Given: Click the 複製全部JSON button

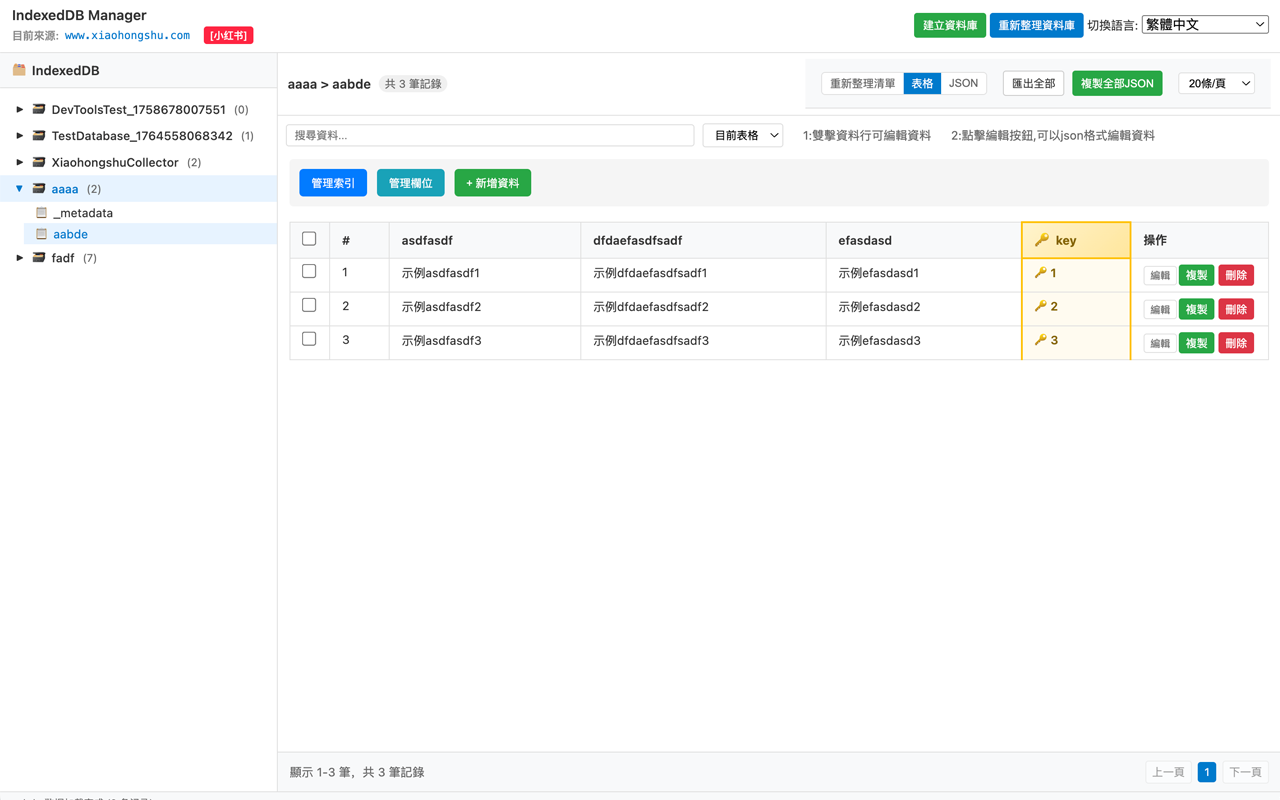Looking at the screenshot, I should tap(1117, 84).
